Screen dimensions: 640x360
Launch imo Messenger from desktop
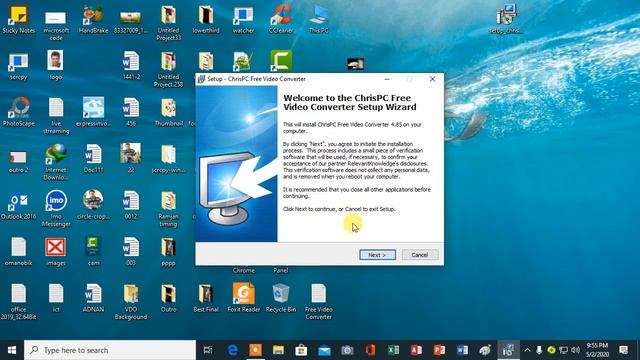tap(56, 208)
